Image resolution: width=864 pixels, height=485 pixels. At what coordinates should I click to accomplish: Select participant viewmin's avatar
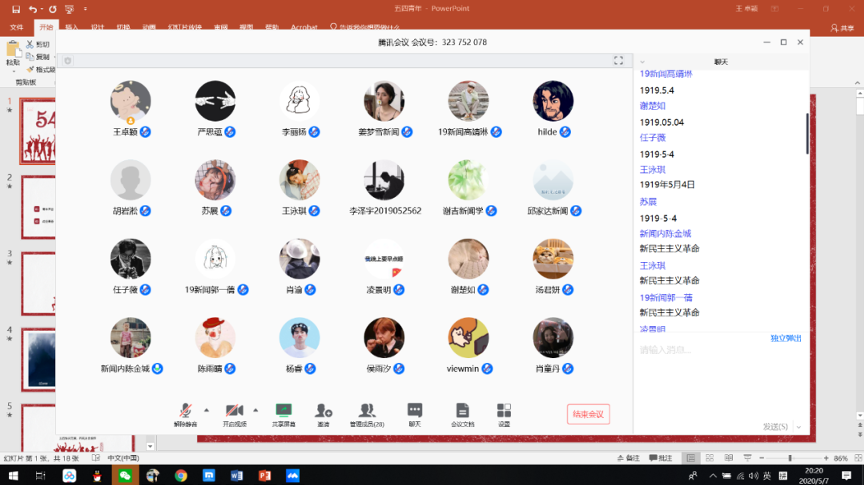click(x=468, y=337)
